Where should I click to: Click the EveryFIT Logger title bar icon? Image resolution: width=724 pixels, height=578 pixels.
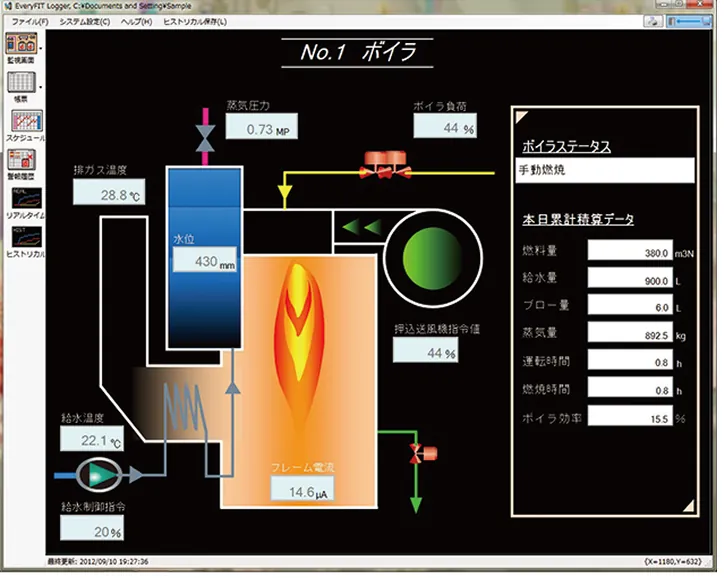tap(7, 6)
